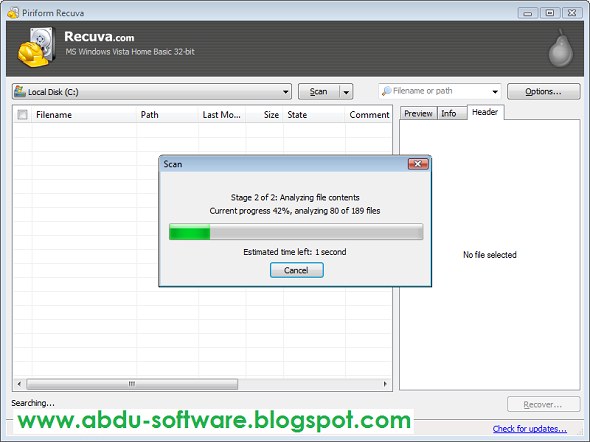This screenshot has width=590, height=442.
Task: Click the Scan button
Action: click(x=319, y=92)
